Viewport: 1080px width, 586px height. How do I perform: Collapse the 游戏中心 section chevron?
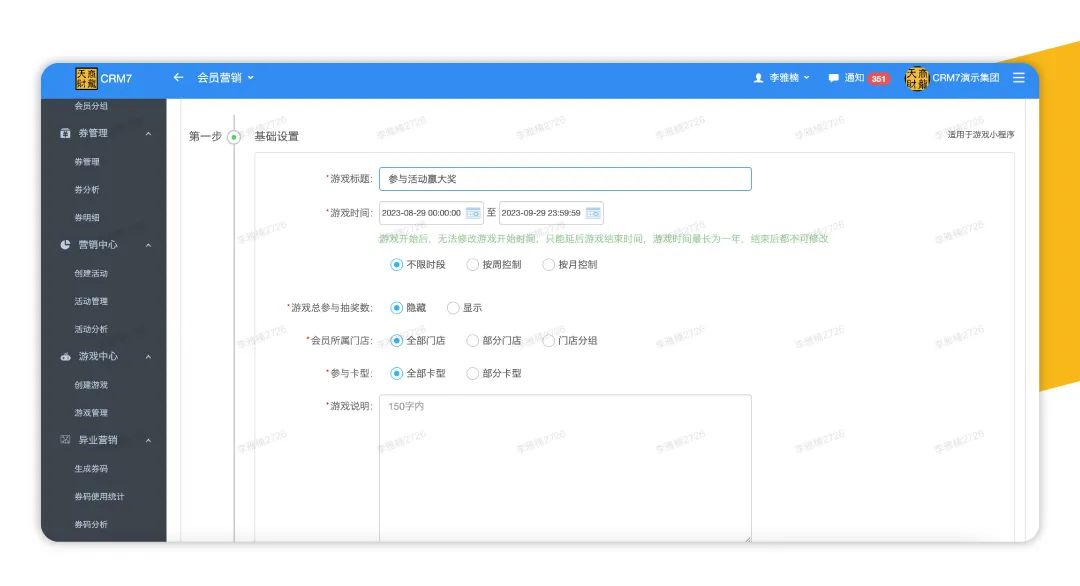148,357
